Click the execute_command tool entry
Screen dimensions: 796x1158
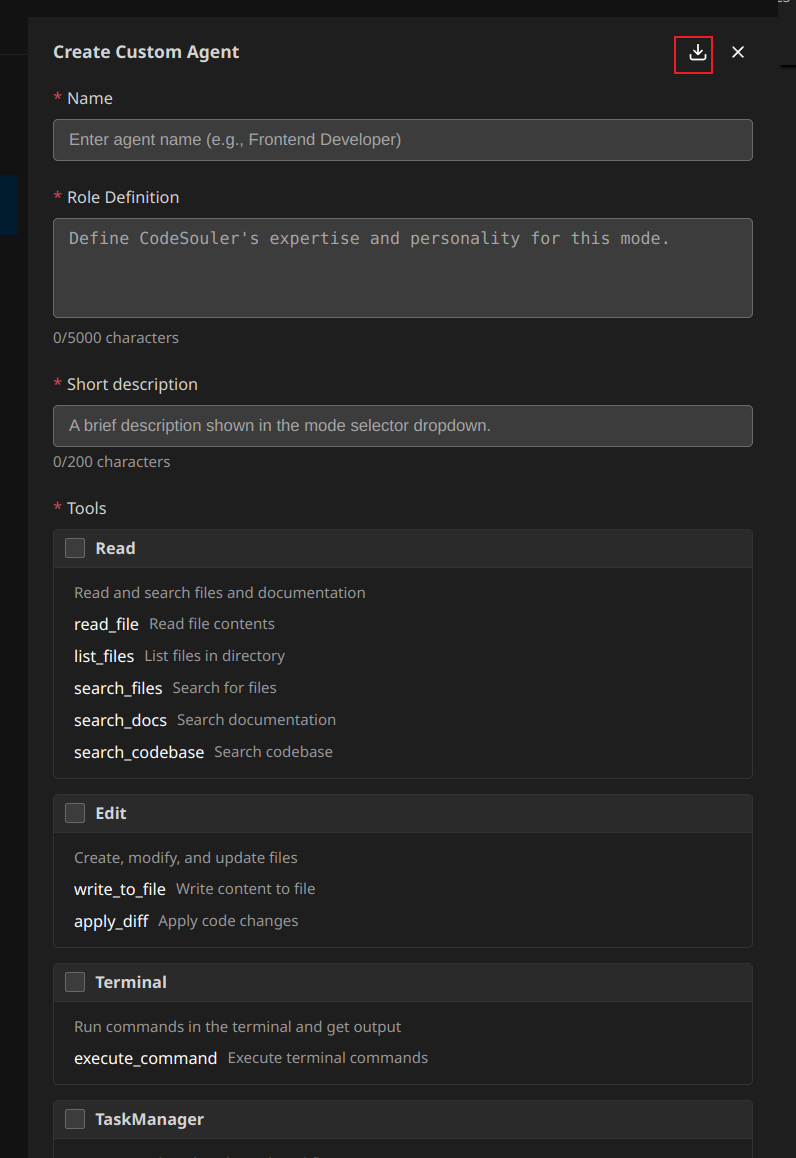(145, 1058)
